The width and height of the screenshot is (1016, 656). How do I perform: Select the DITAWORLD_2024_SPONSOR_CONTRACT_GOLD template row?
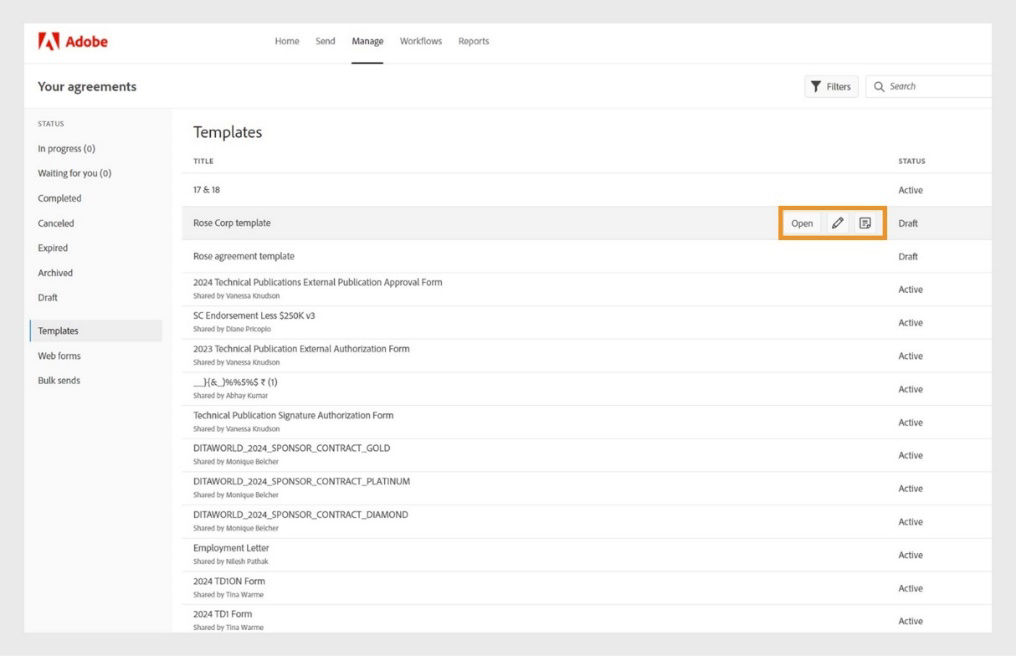pyautogui.click(x=293, y=448)
